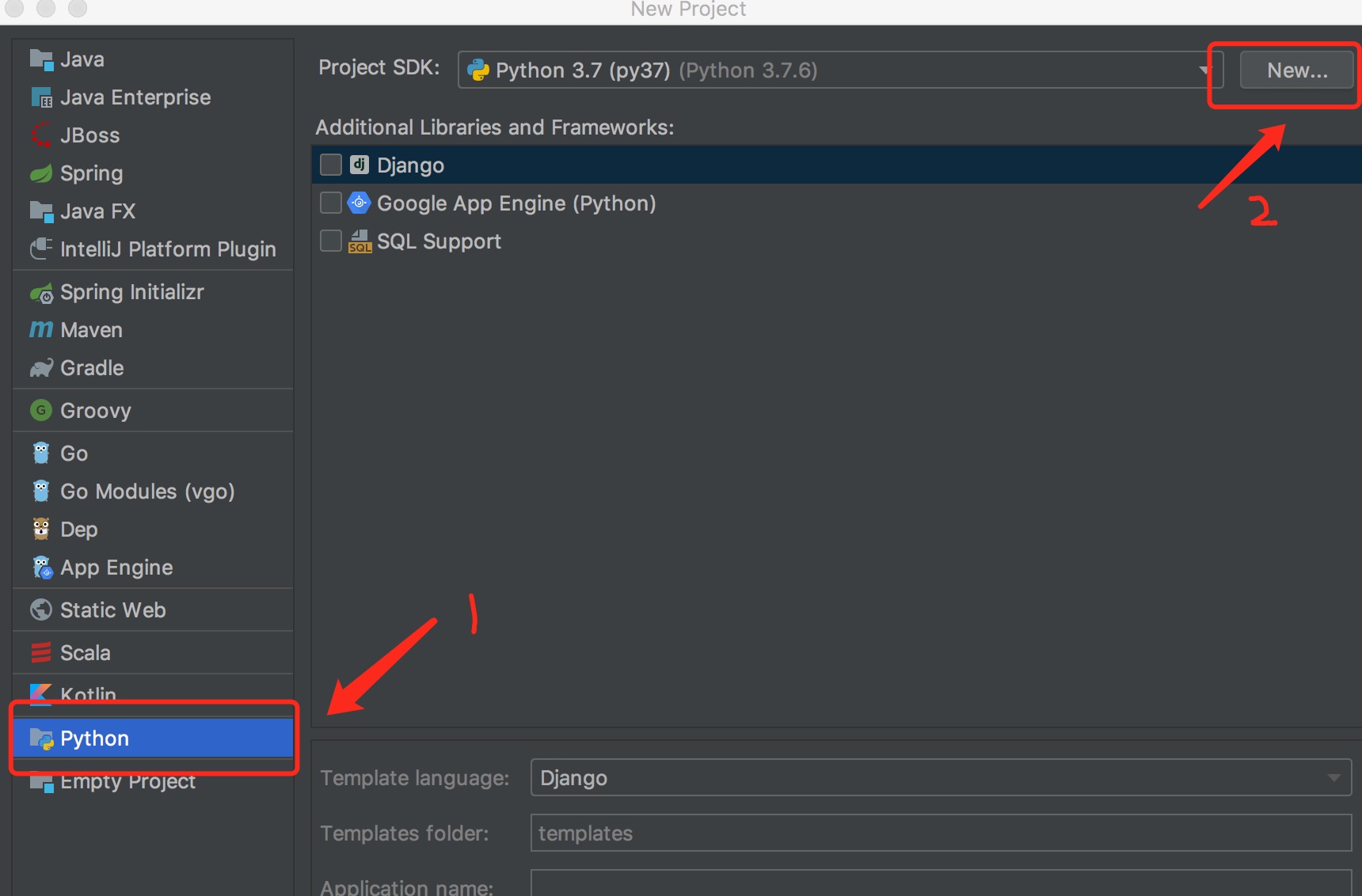This screenshot has height=896, width=1362.
Task: Click the Dep bear icon
Action: (x=41, y=529)
